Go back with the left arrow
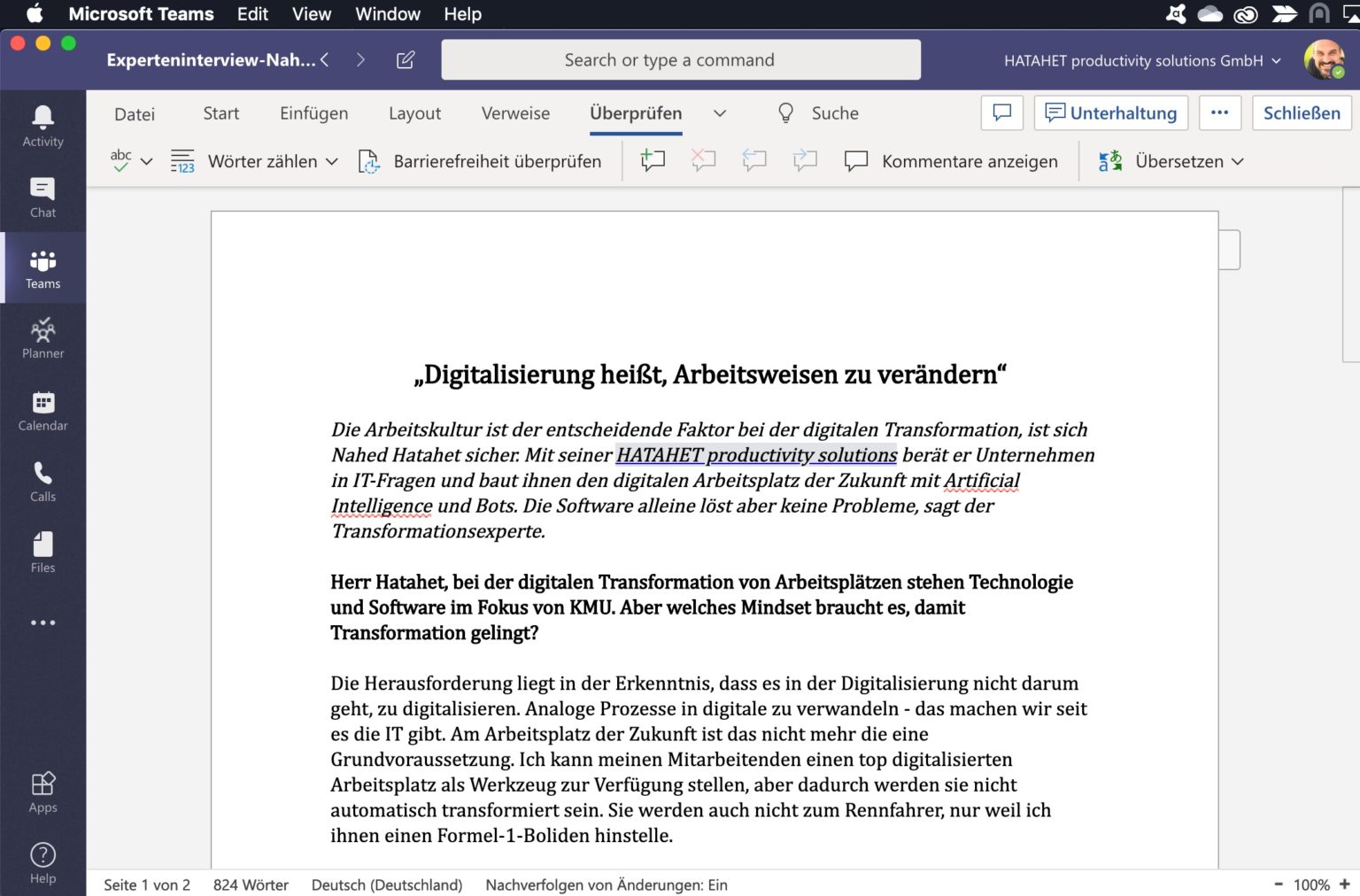Viewport: 1360px width, 896px height. coord(325,59)
